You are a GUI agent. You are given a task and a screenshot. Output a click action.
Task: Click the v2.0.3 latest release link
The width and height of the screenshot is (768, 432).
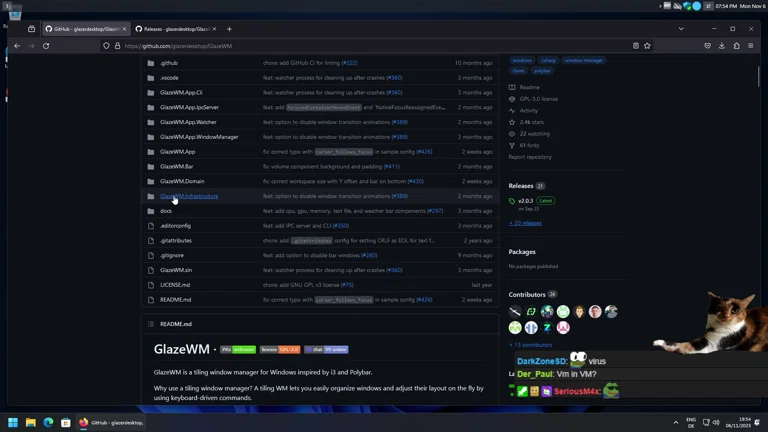[x=525, y=201]
